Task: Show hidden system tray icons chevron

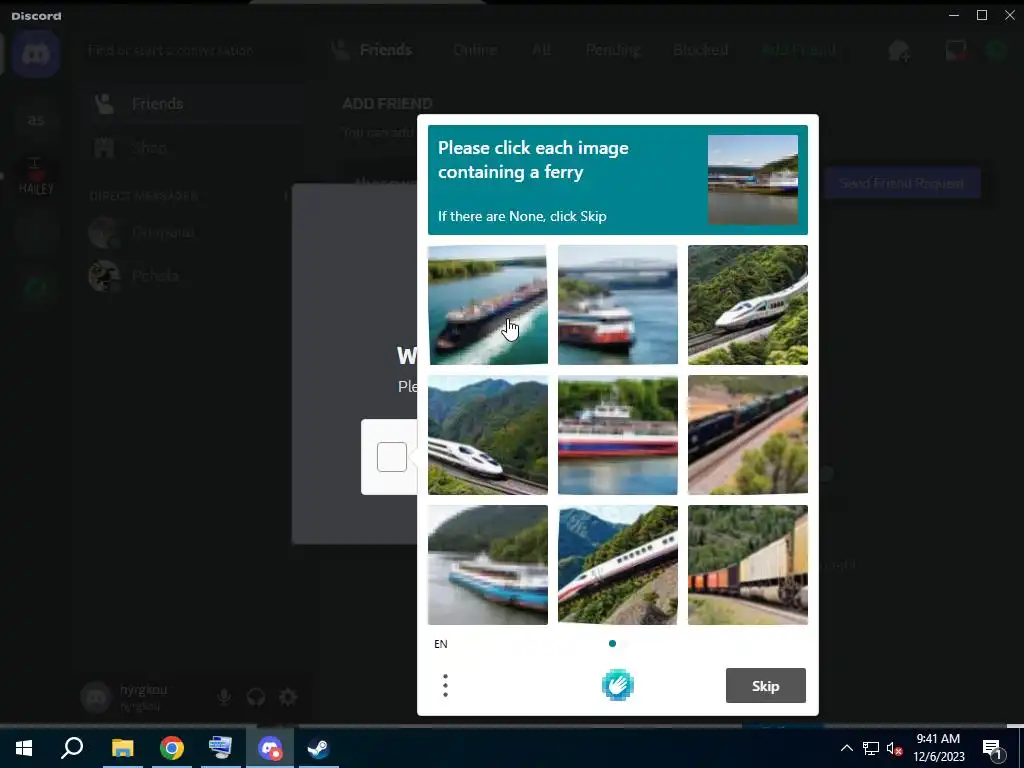Action: click(846, 748)
